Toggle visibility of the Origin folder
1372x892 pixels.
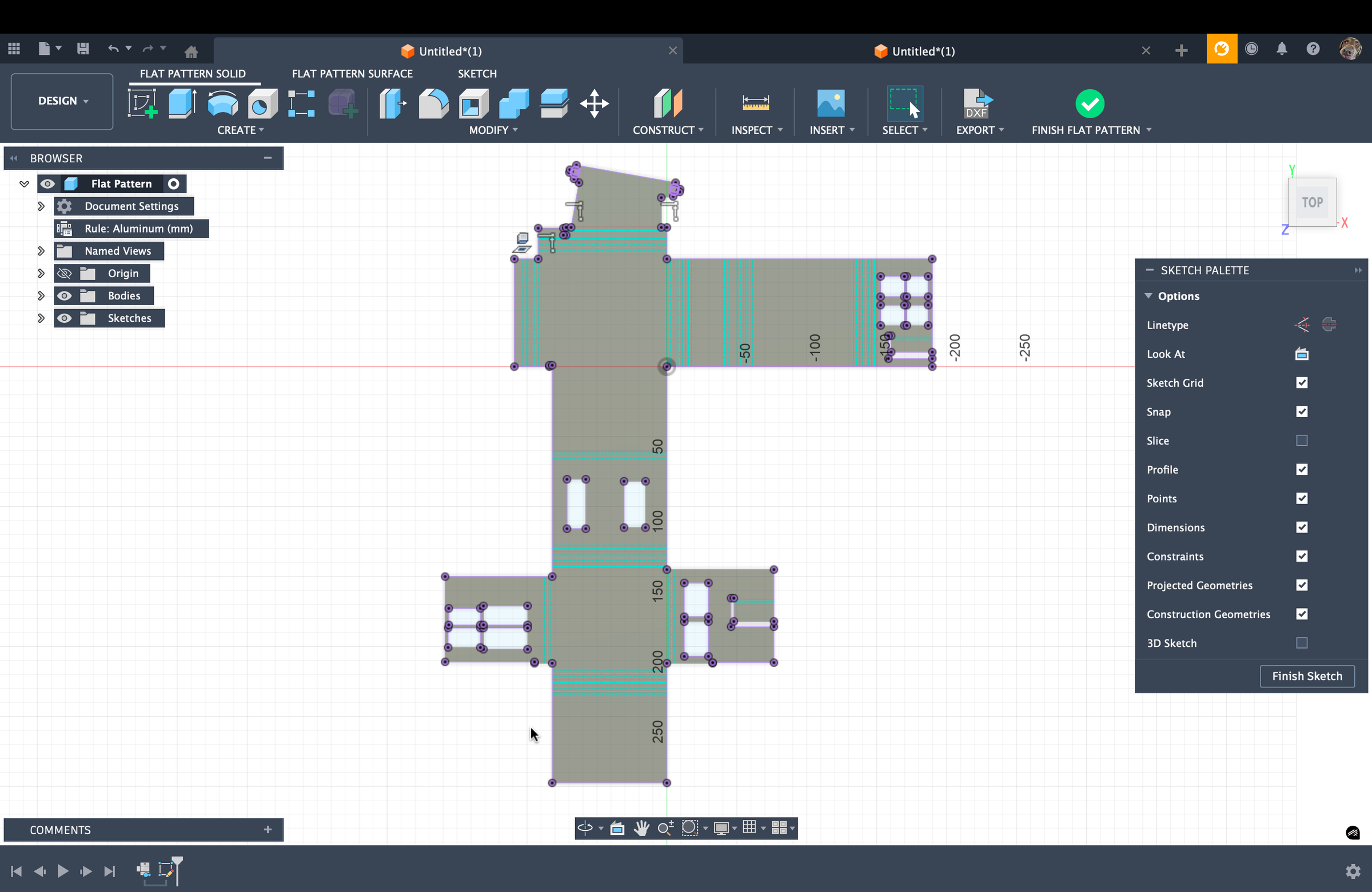[65, 273]
